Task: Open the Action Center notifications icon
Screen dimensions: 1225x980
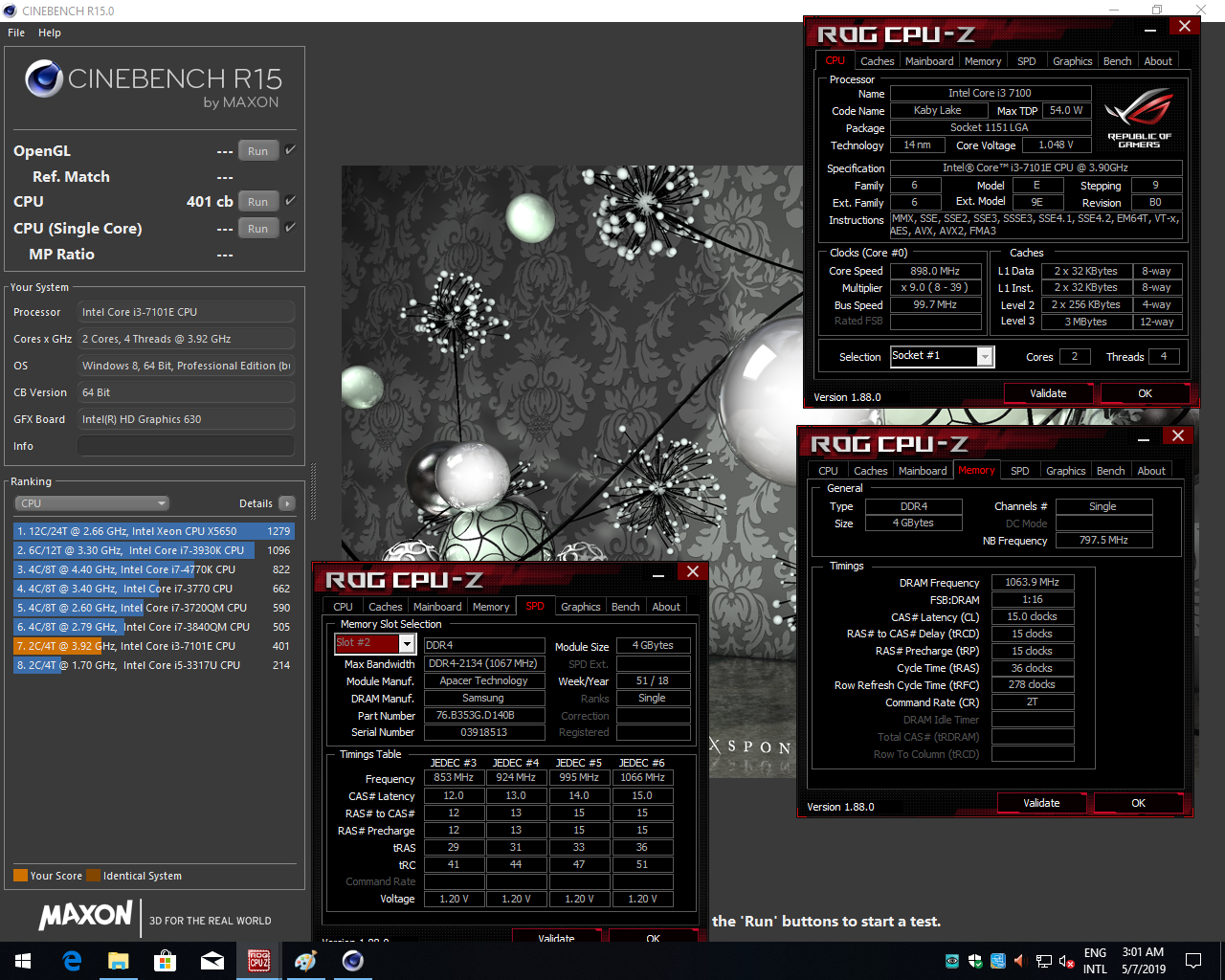Action: pyautogui.click(x=1193, y=961)
